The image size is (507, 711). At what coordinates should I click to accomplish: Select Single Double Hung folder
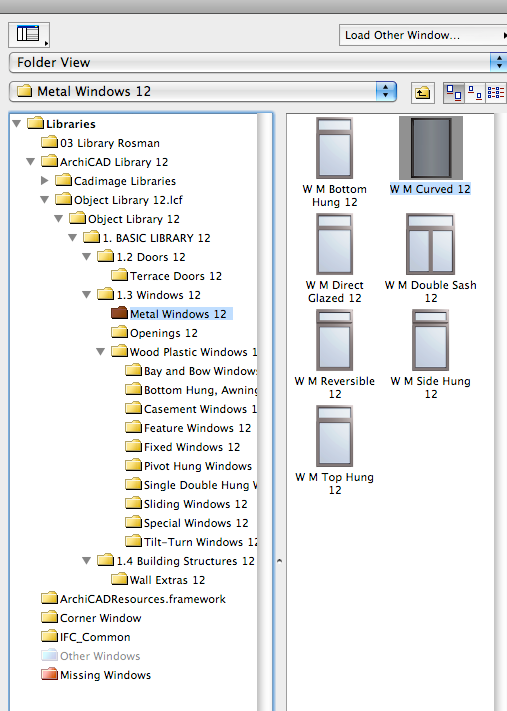[191, 485]
